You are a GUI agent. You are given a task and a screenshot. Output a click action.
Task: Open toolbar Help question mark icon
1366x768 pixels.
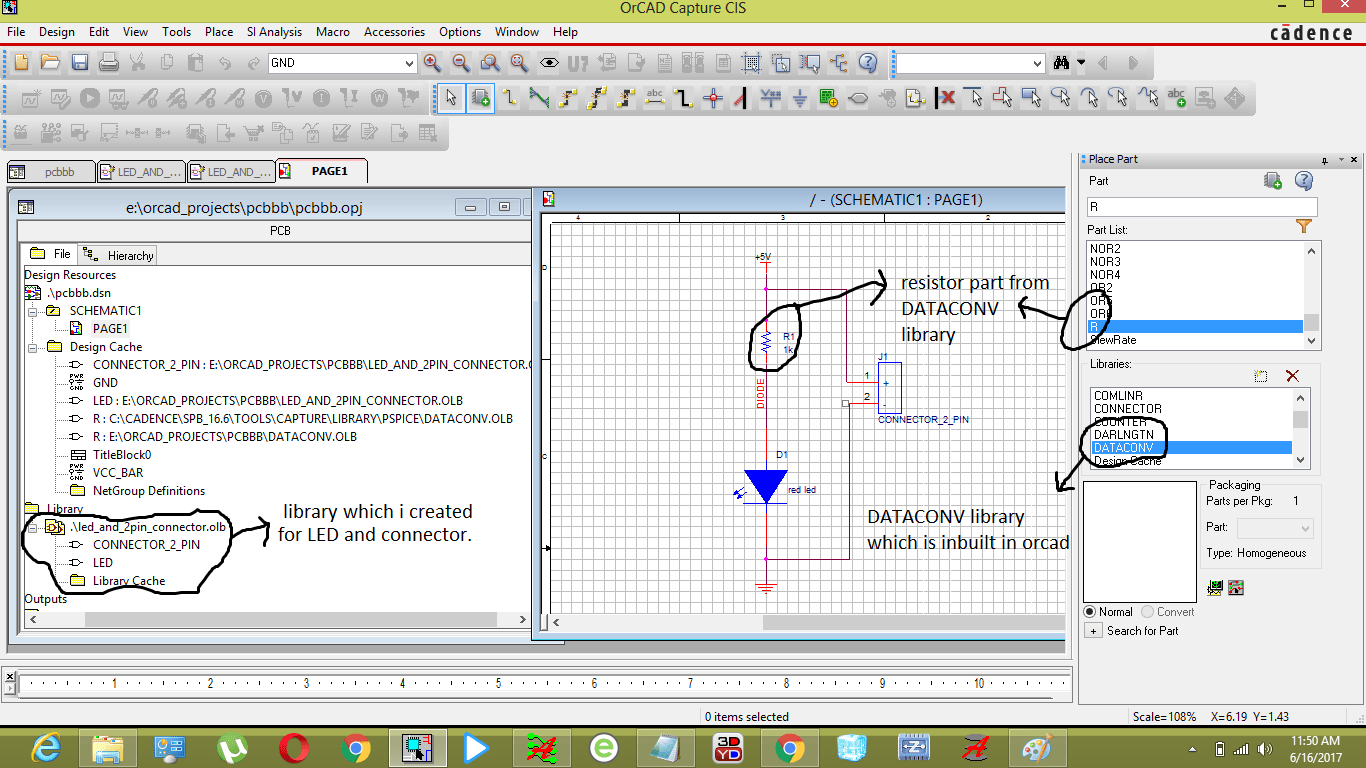pyautogui.click(x=867, y=63)
